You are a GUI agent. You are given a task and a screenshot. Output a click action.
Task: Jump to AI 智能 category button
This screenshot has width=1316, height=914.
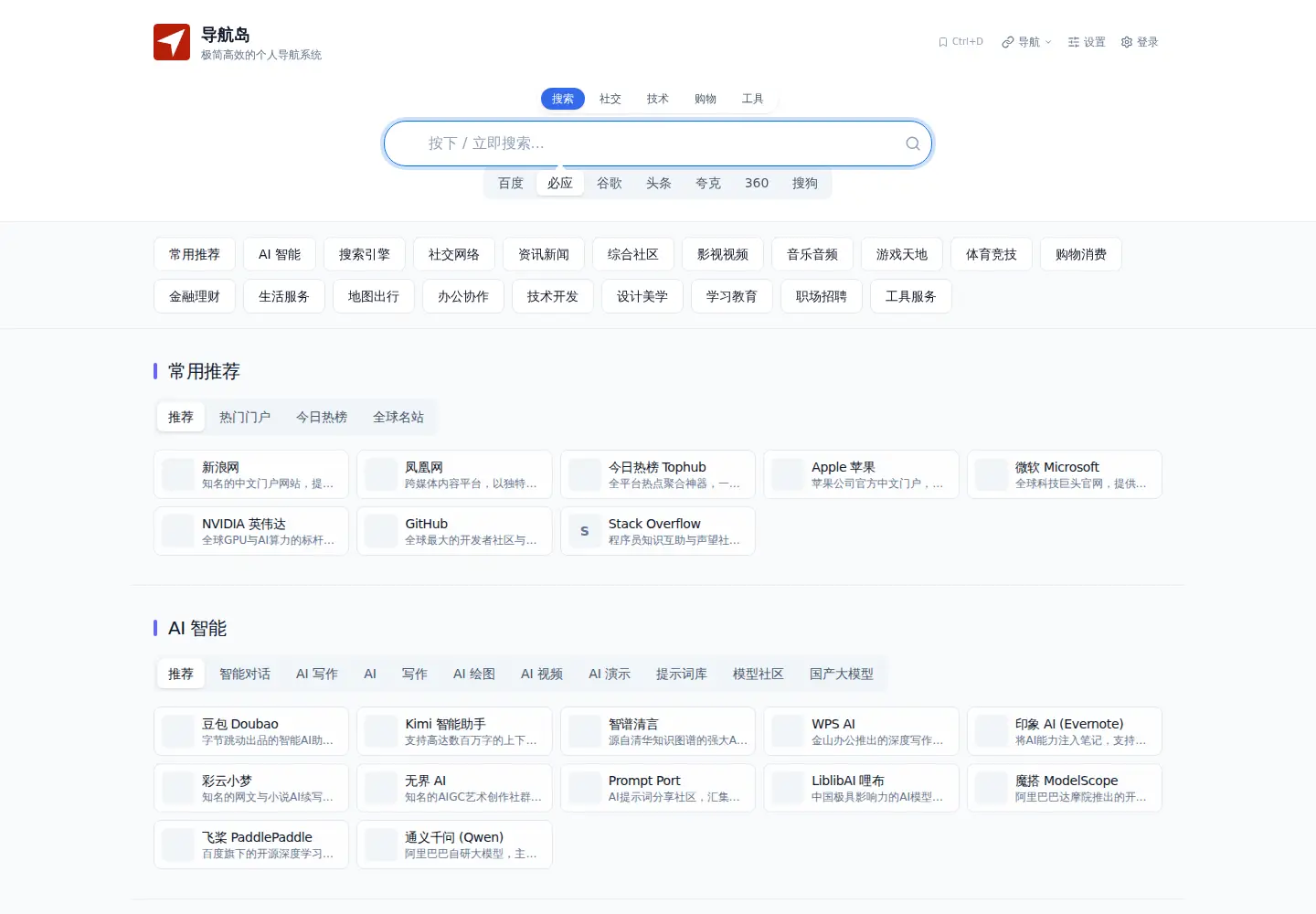(x=280, y=254)
